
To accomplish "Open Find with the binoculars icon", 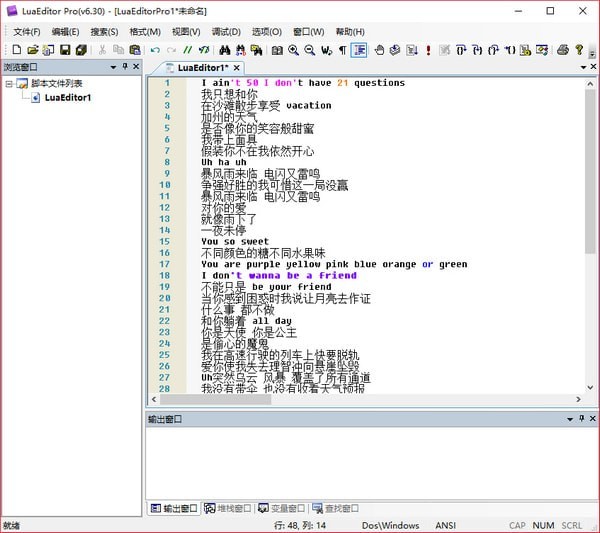I will [224, 49].
